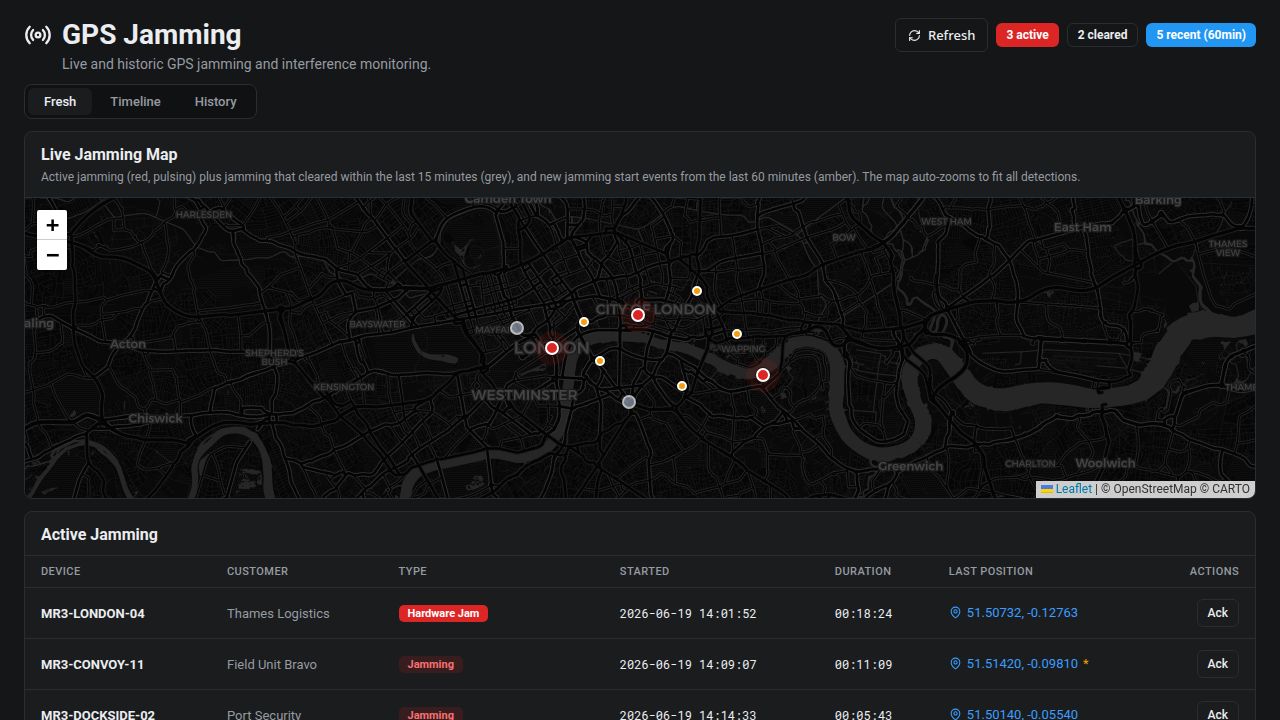Open position link 51.51420, -0.09810
1280x720 pixels.
[1022, 664]
